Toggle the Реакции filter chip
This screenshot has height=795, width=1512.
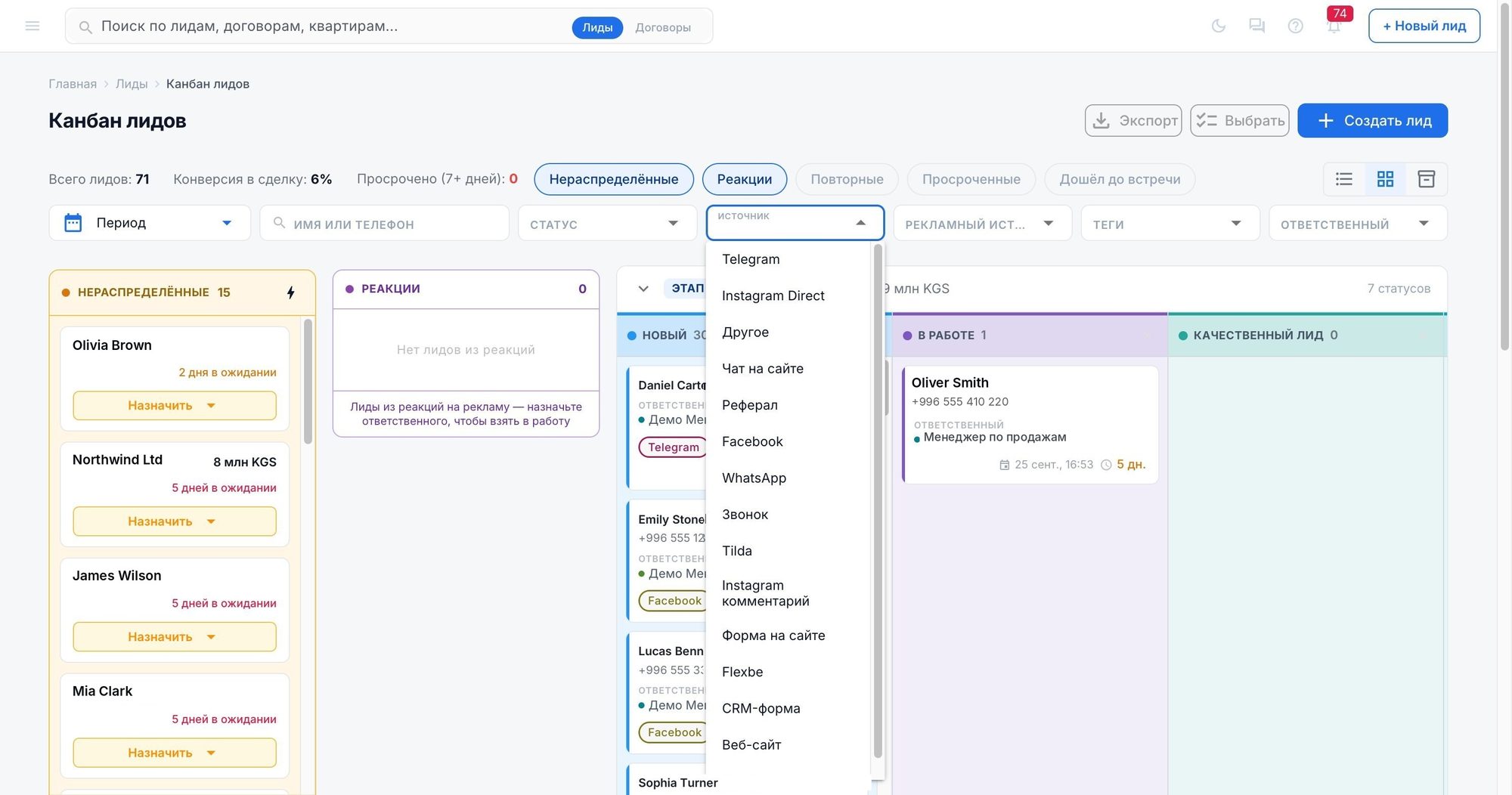(x=745, y=179)
